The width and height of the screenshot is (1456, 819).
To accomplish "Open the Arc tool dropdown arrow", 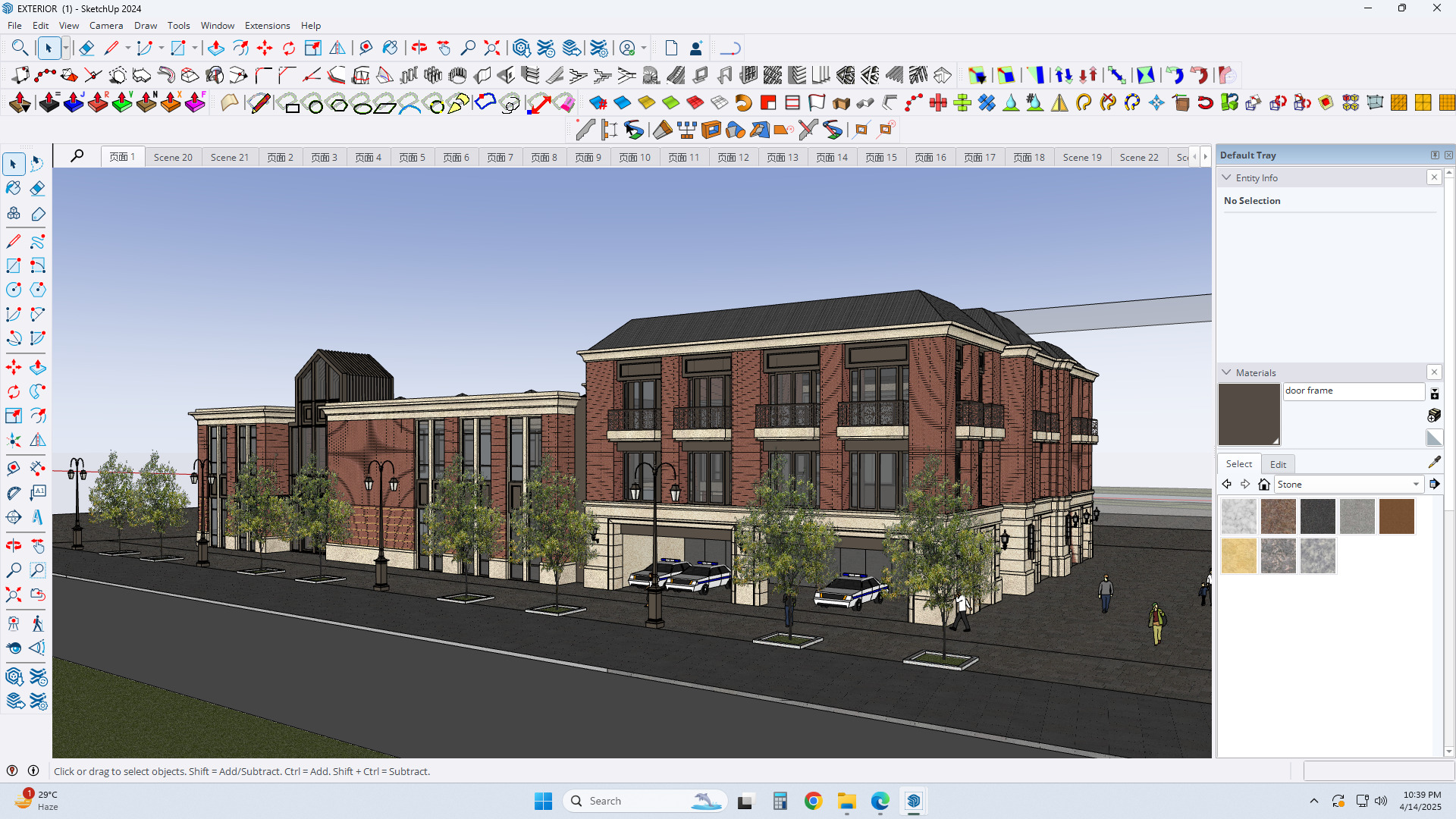I will click(x=162, y=49).
